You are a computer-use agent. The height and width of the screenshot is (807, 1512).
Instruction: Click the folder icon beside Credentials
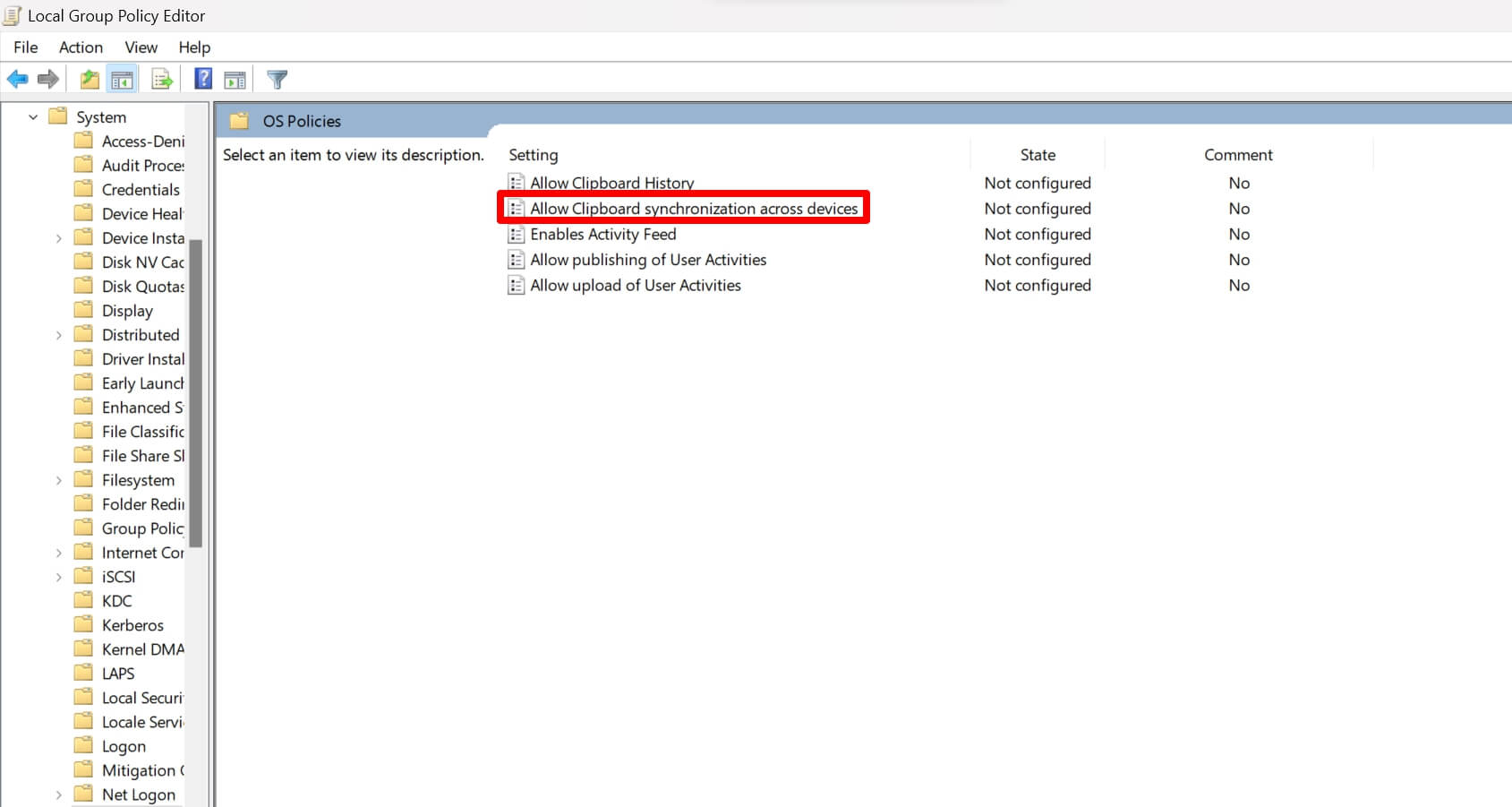[x=83, y=189]
